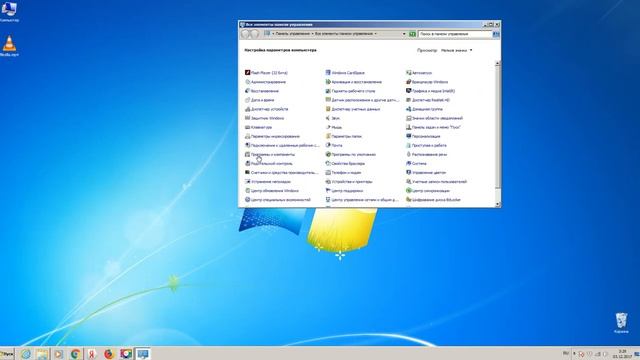Open the Система icon
The image size is (640, 360).
[x=409, y=163]
